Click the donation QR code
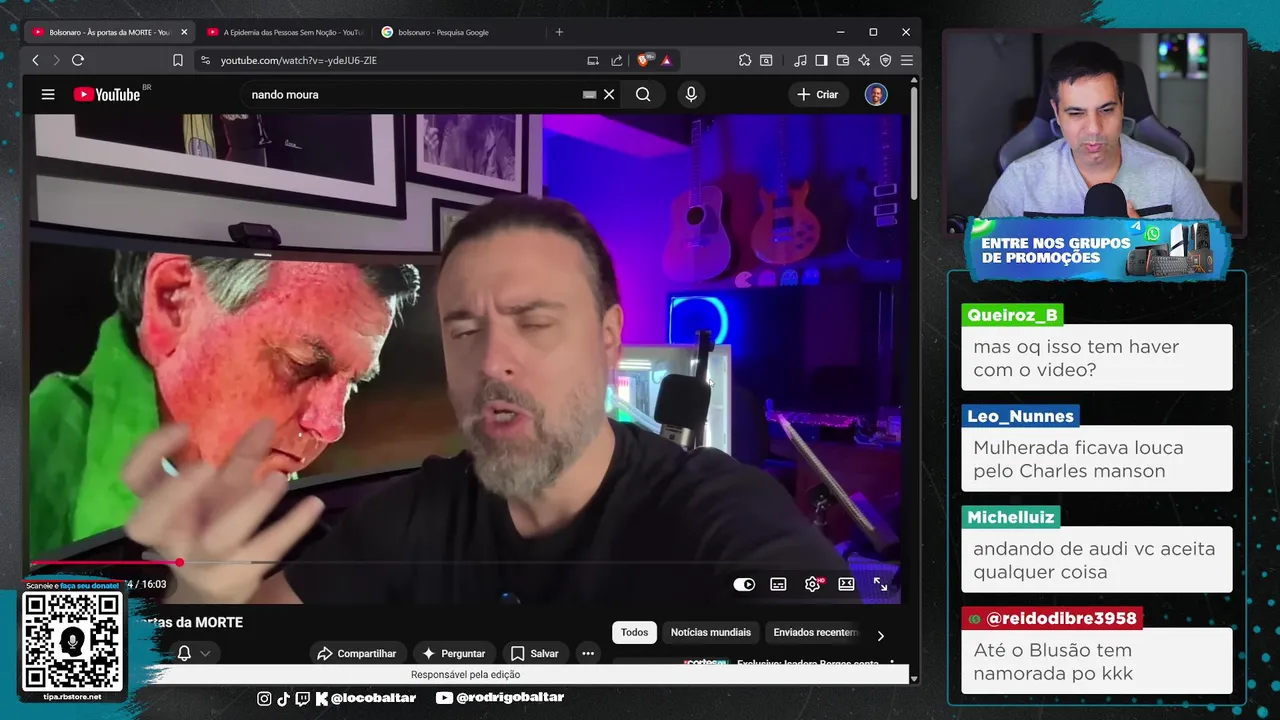1280x720 pixels. (x=73, y=642)
